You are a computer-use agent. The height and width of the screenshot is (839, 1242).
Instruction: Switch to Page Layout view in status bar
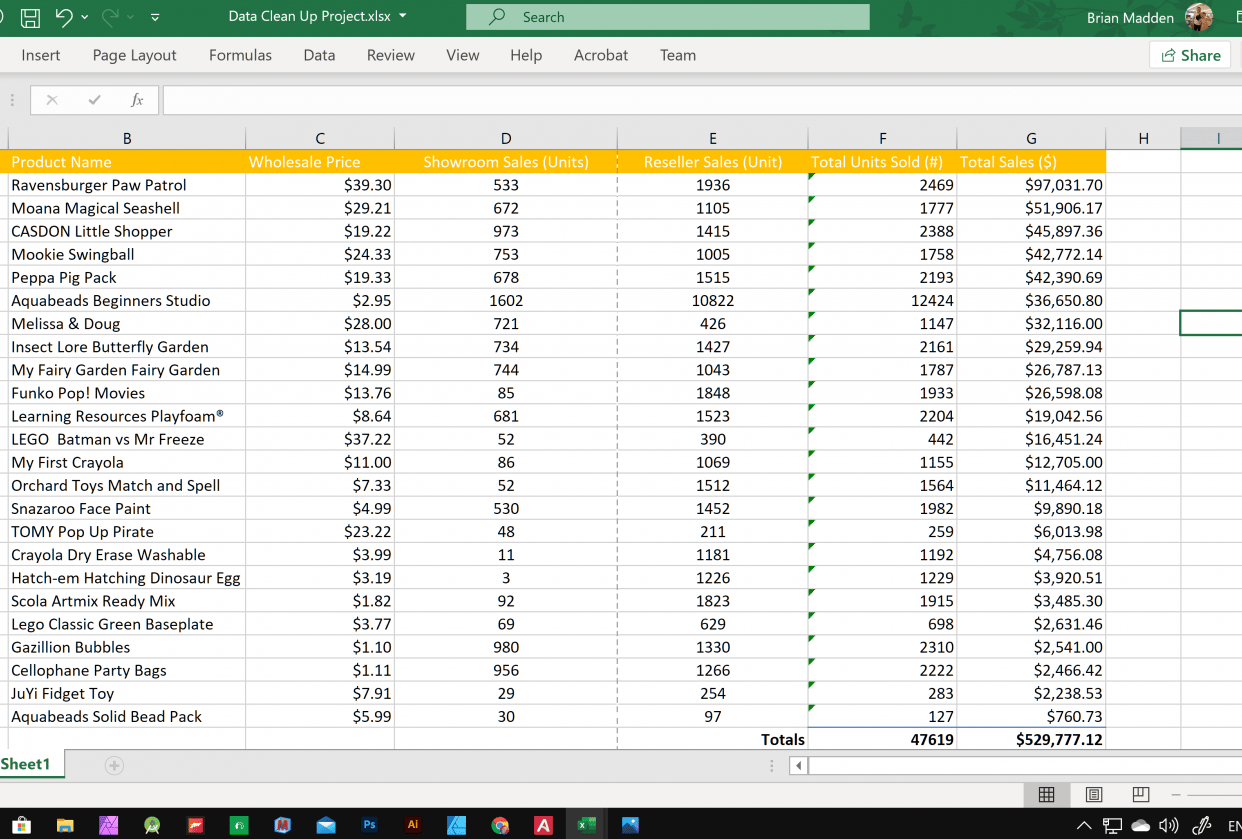click(1094, 795)
